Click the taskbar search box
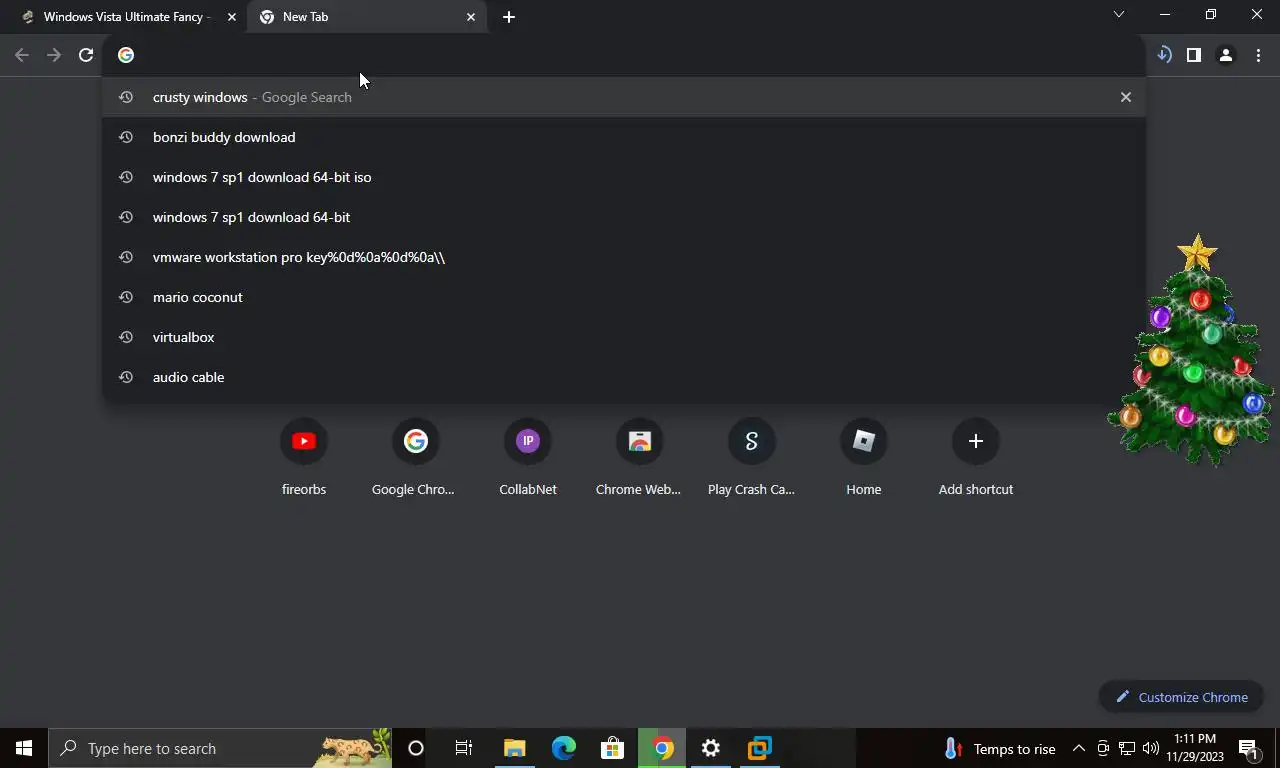 point(220,748)
